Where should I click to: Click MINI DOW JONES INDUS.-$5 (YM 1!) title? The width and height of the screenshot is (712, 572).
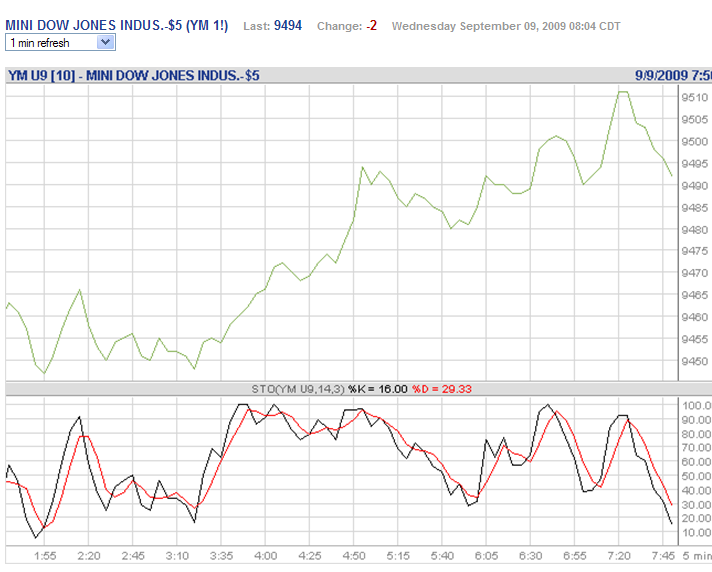tap(117, 25)
